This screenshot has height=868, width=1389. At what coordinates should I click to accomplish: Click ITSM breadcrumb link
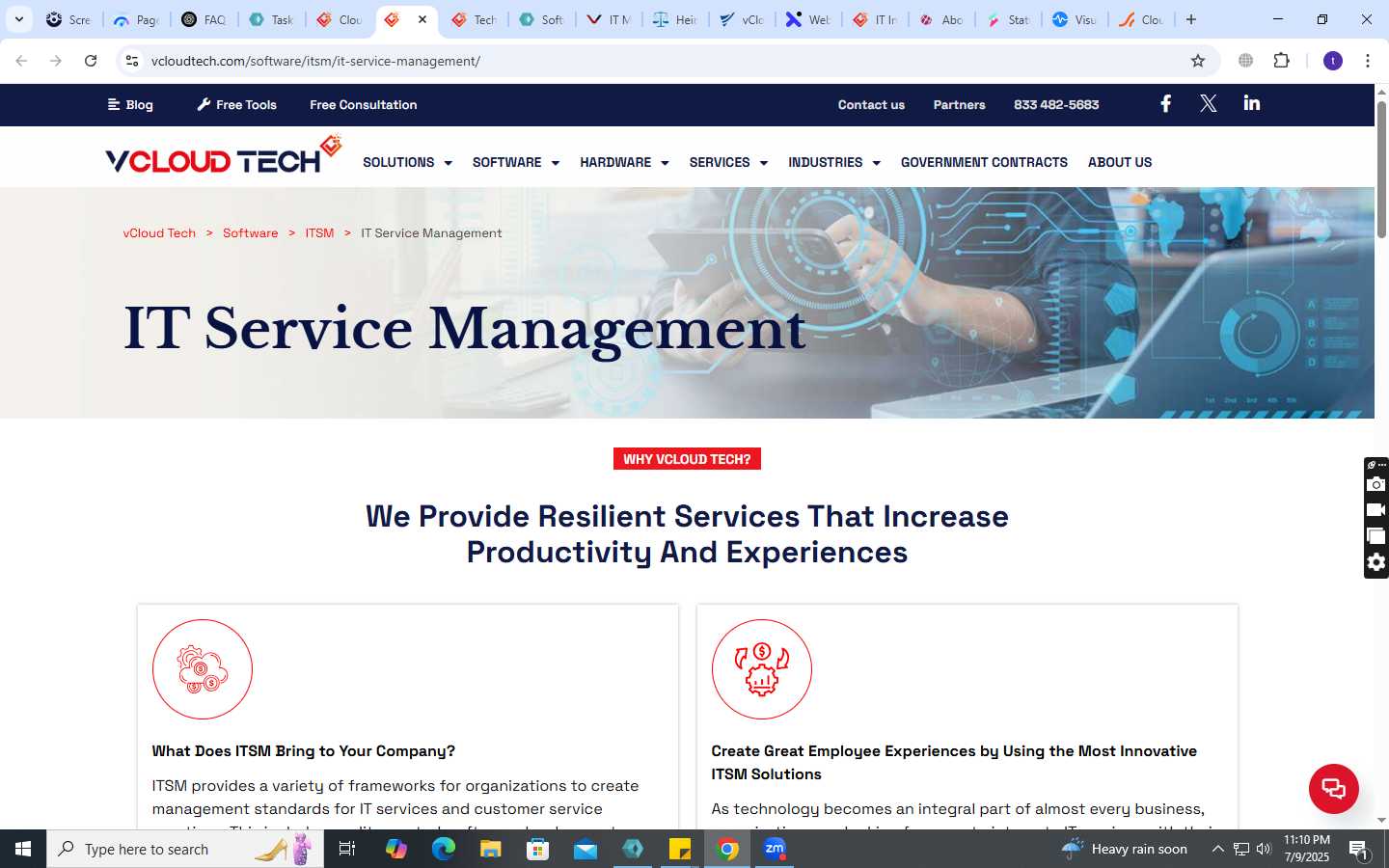coord(319,232)
